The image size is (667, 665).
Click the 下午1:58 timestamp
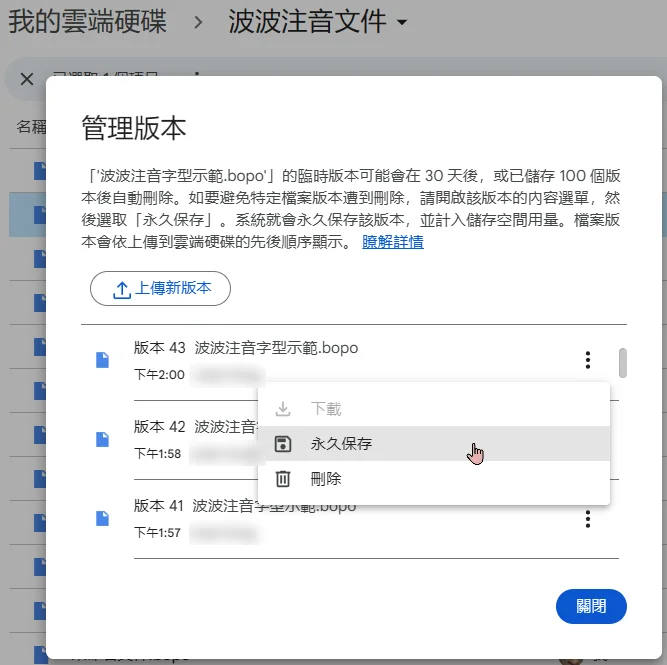coord(157,454)
